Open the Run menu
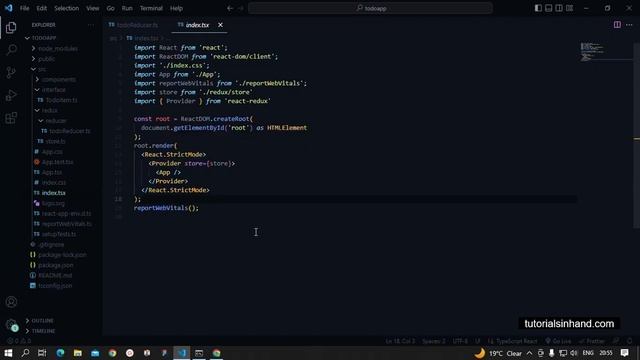The height and width of the screenshot is (360, 640). [x=127, y=8]
